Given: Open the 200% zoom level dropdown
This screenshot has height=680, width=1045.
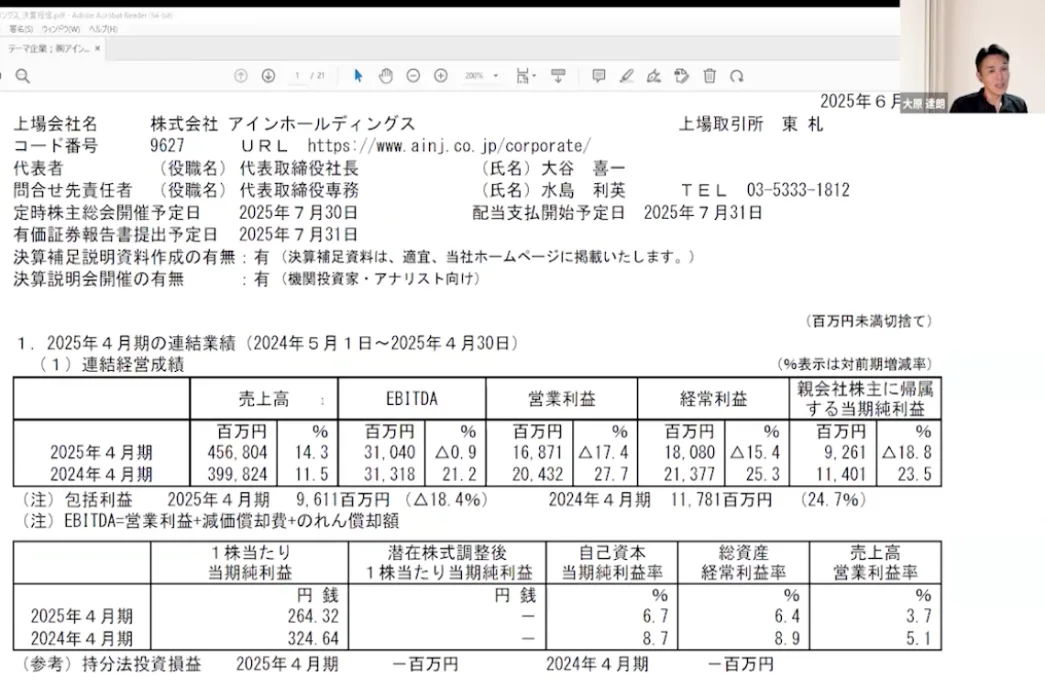Looking at the screenshot, I should point(481,76).
